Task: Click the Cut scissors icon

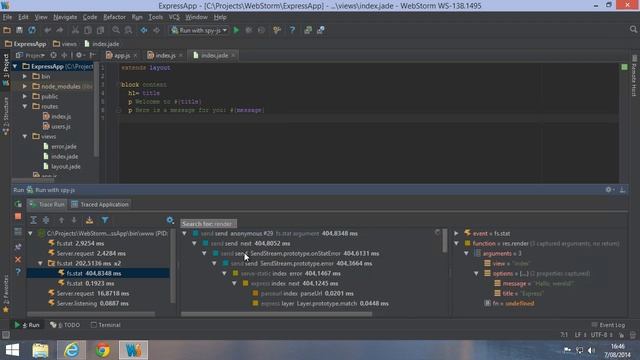Action: 75,30
